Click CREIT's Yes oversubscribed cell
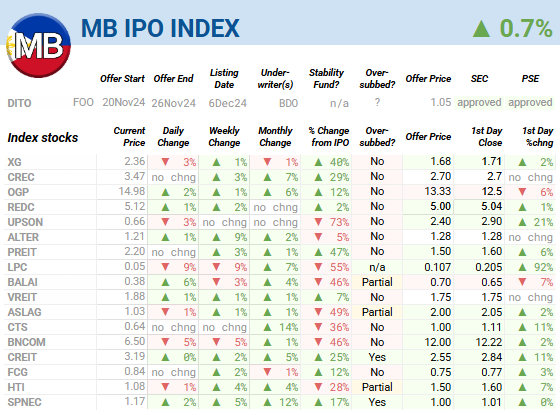The width and height of the screenshot is (560, 415). tap(377, 357)
